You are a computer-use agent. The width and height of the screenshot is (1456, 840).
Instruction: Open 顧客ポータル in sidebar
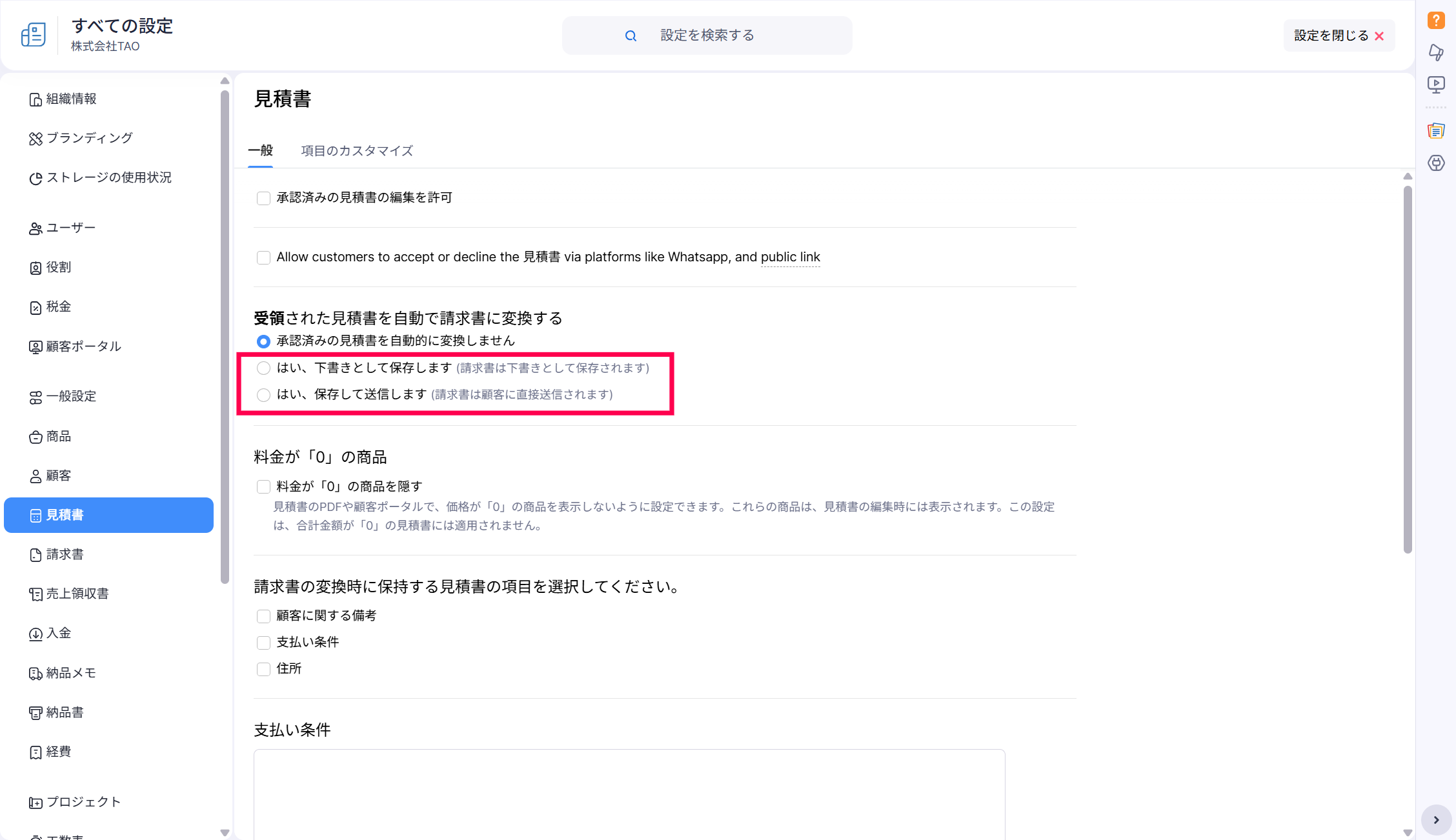click(x=83, y=346)
